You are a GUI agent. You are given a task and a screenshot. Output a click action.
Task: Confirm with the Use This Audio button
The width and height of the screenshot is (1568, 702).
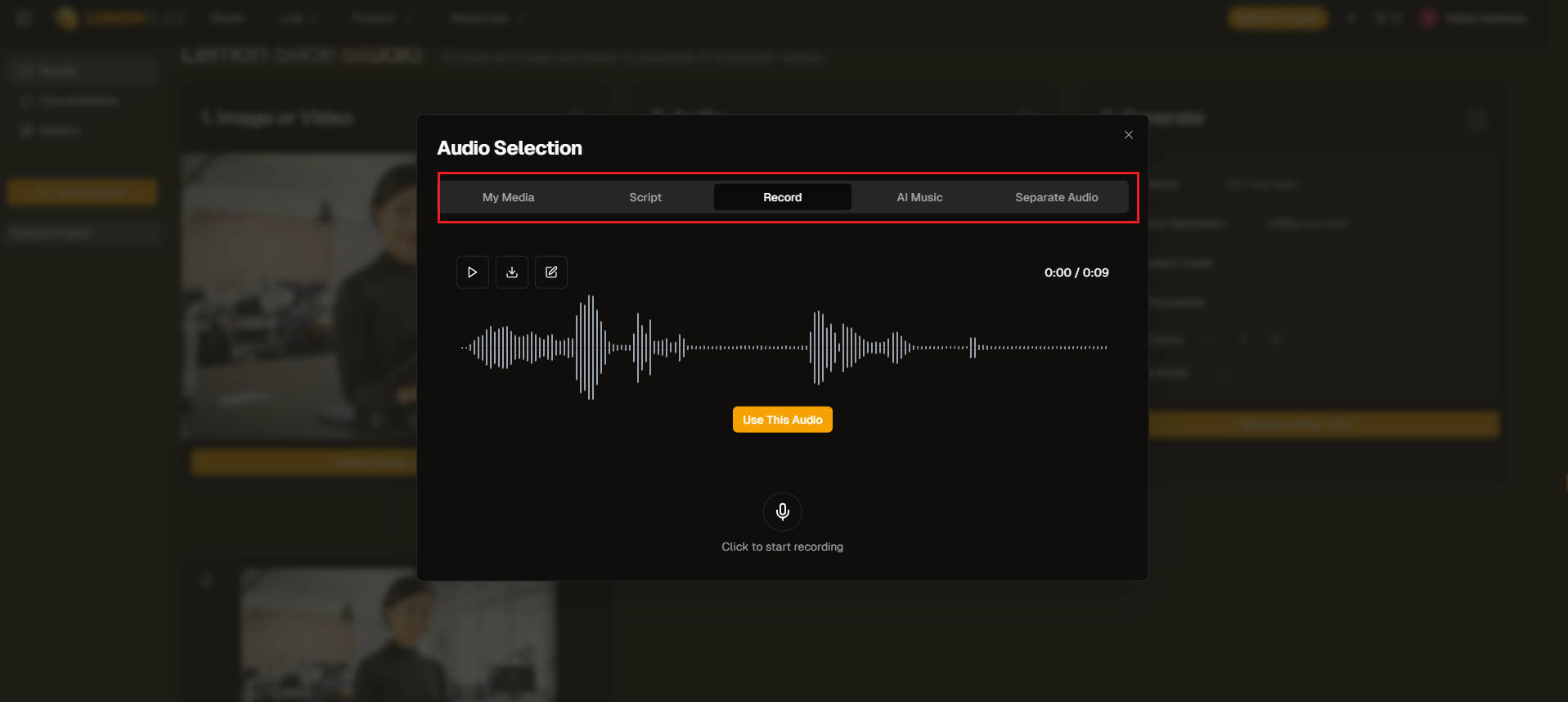783,420
